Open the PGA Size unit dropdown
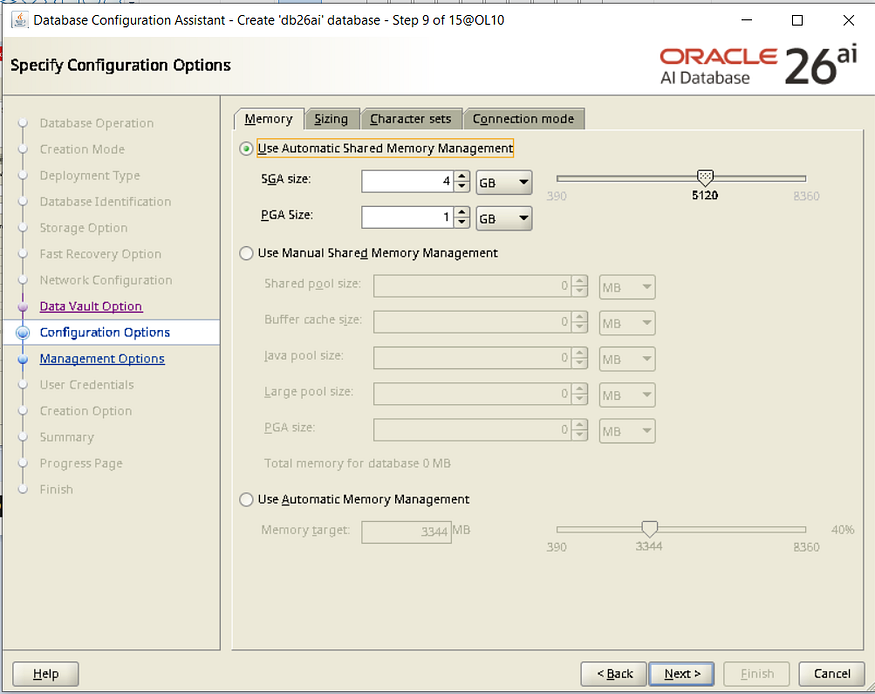The image size is (875, 694). coord(504,218)
